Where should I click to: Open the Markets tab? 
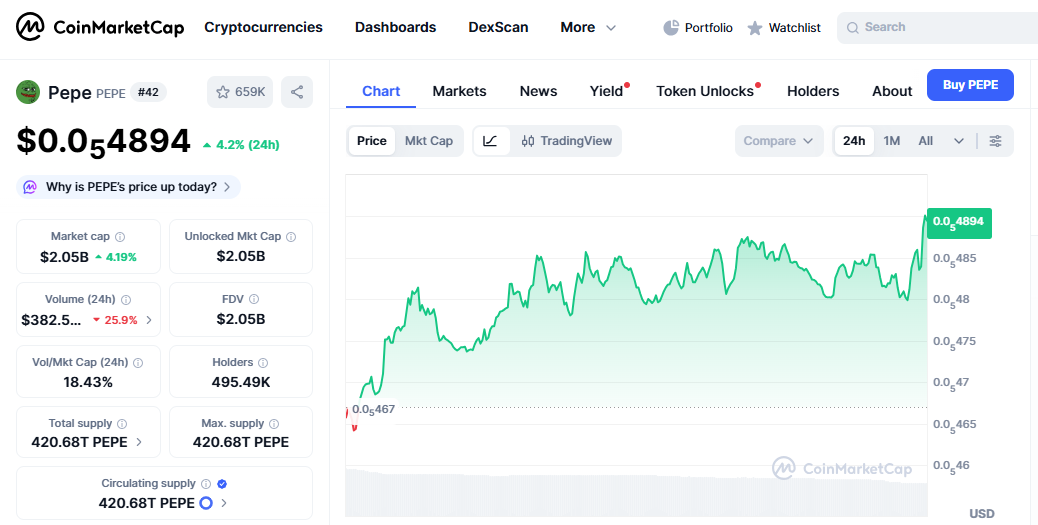tap(459, 91)
